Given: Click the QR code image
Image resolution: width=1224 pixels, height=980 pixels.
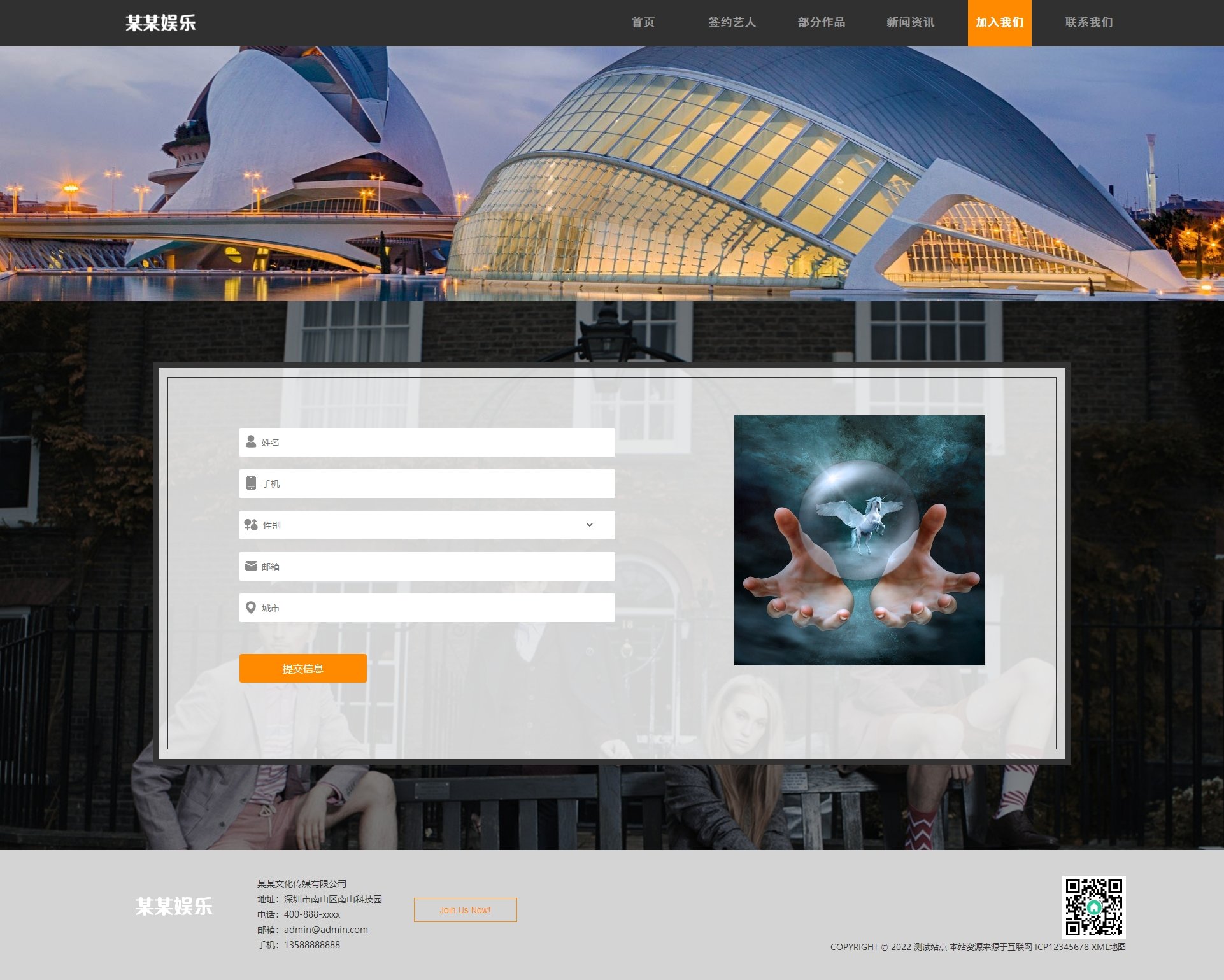Looking at the screenshot, I should 1093,907.
